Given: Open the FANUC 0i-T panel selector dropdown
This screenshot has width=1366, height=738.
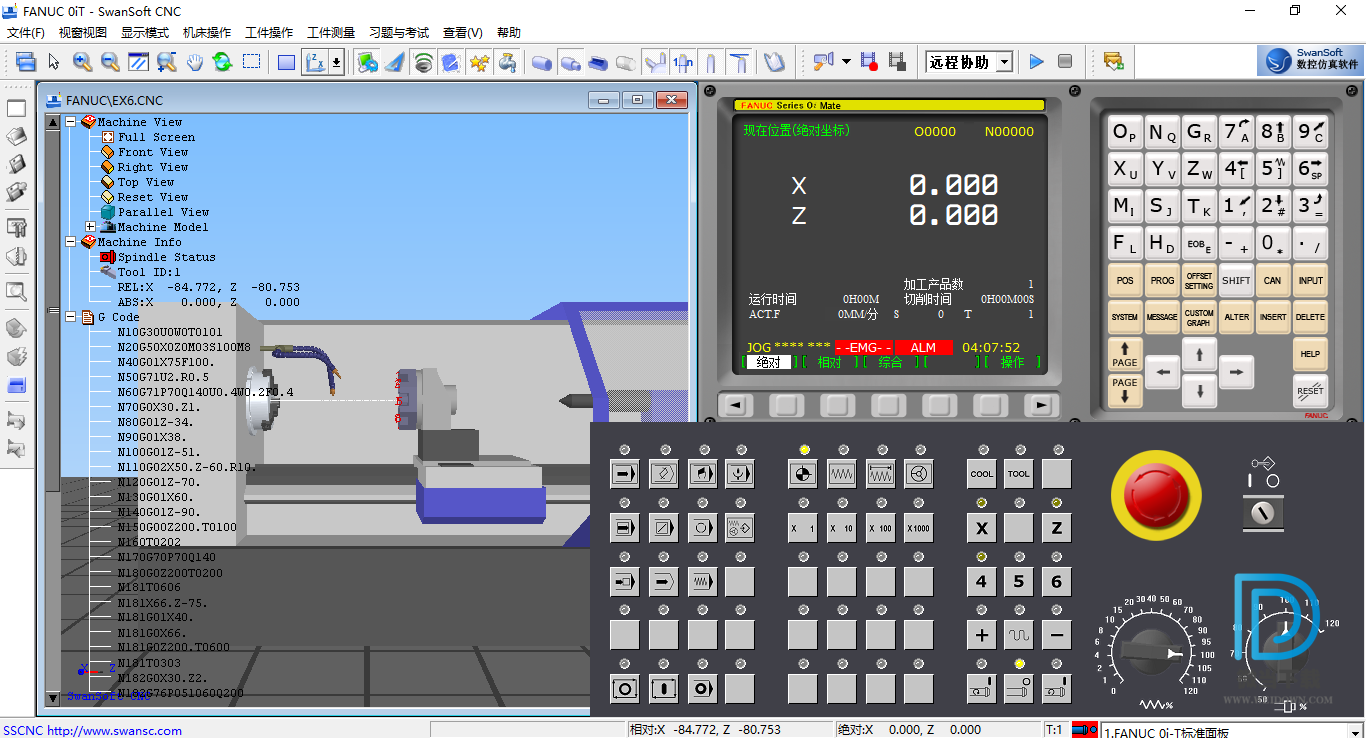Looking at the screenshot, I should pos(1355,732).
